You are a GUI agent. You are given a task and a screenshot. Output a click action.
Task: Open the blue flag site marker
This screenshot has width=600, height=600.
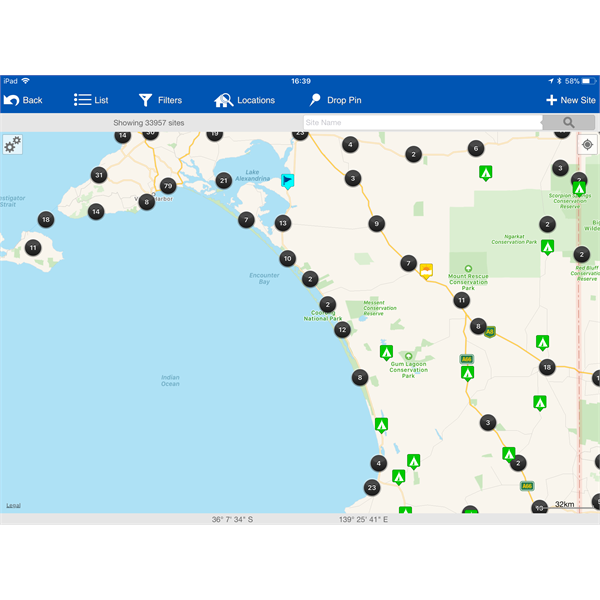click(287, 181)
